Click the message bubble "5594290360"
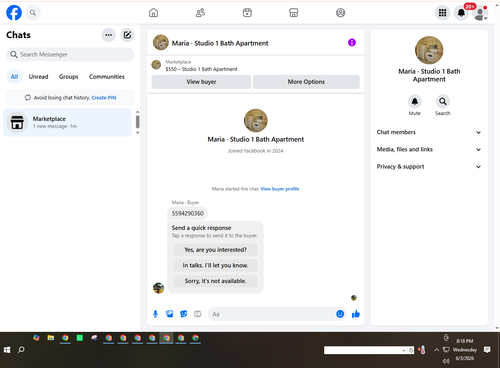 188,213
